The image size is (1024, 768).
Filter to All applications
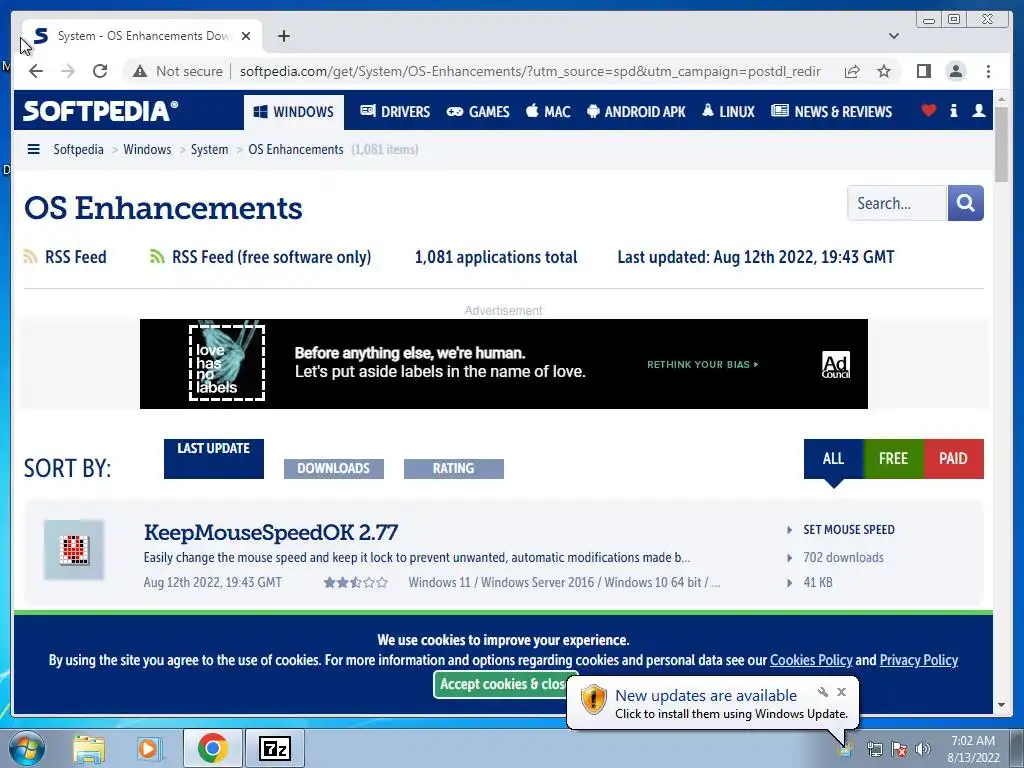click(x=833, y=458)
